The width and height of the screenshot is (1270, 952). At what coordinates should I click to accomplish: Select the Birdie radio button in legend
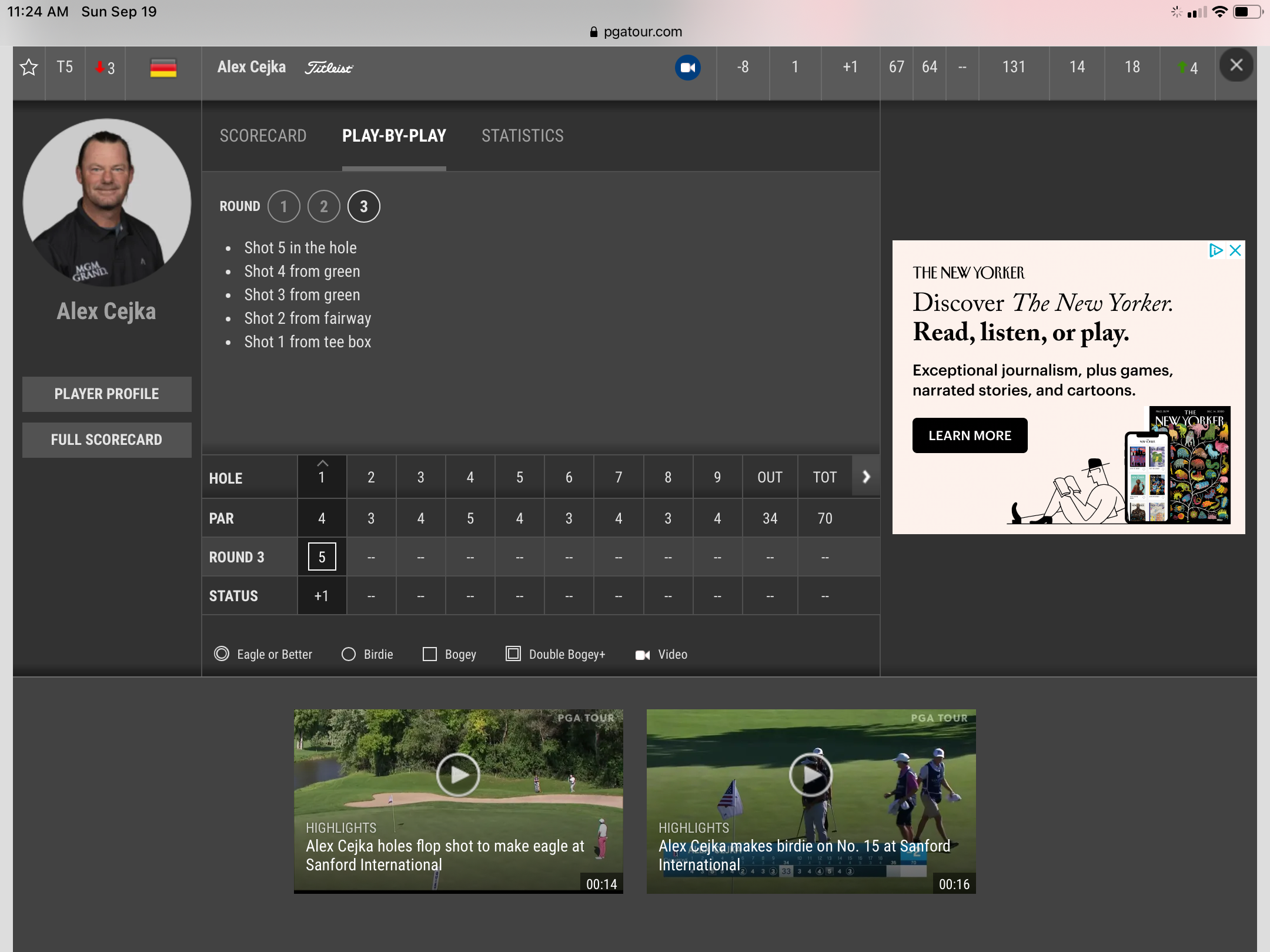point(349,654)
